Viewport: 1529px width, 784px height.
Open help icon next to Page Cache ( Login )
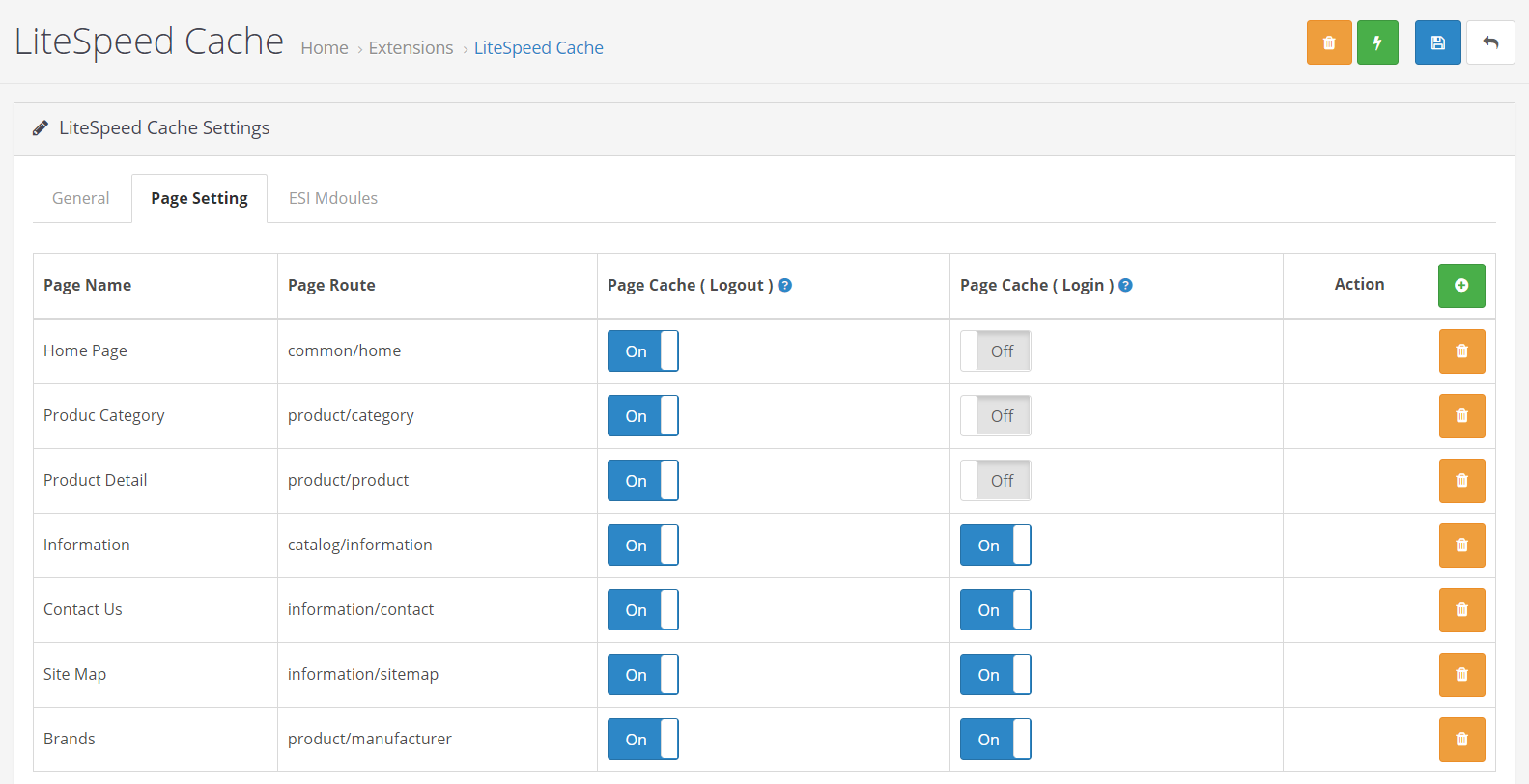[x=1125, y=285]
